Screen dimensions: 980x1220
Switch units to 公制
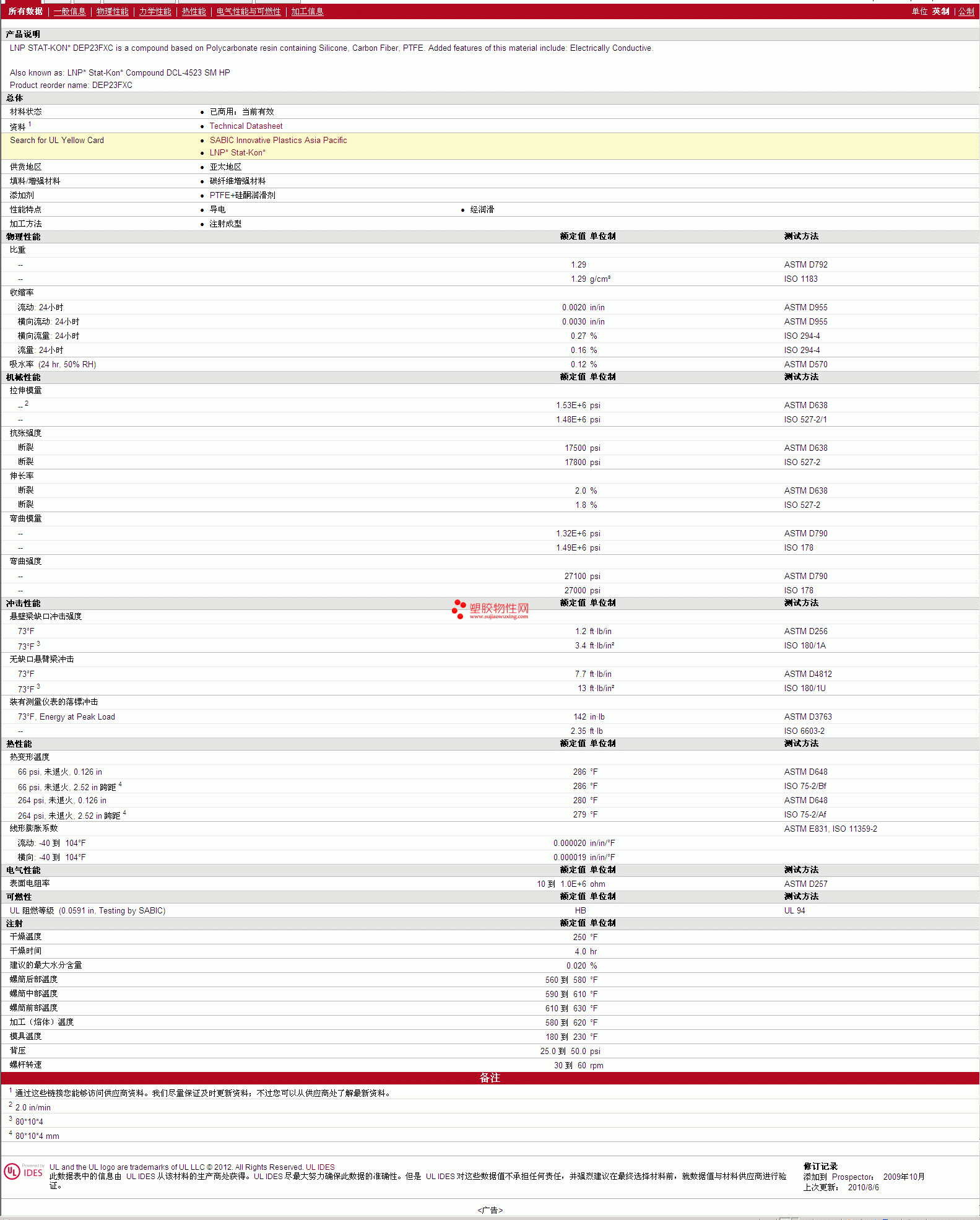[x=966, y=12]
